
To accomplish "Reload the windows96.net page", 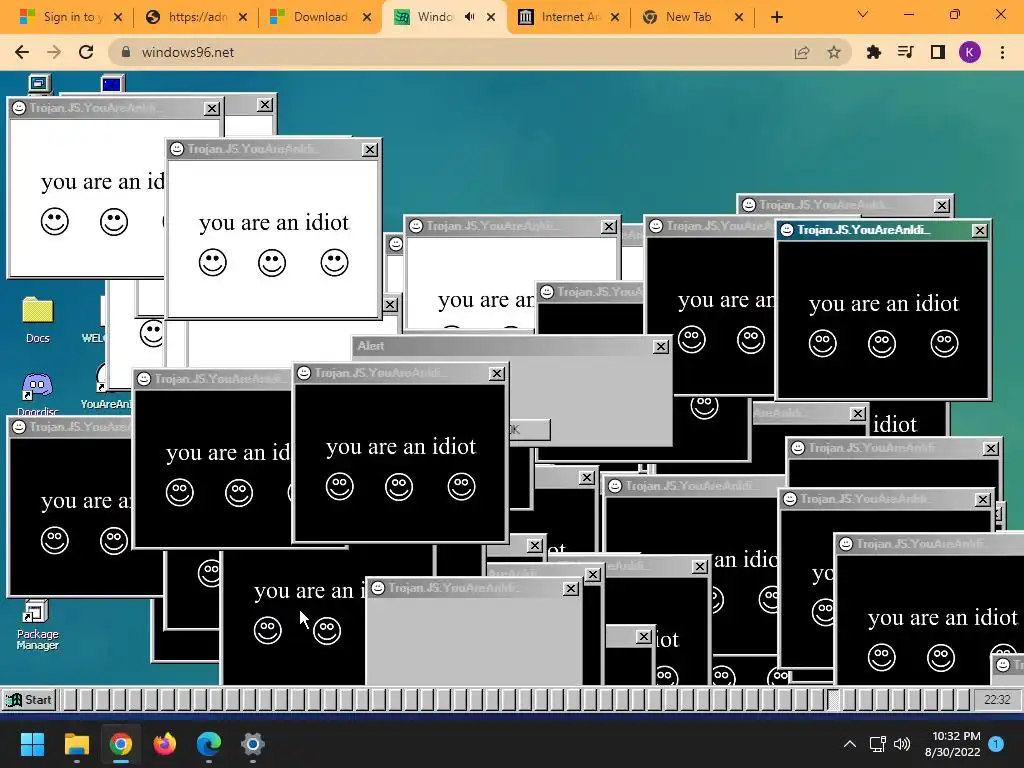I will [86, 52].
